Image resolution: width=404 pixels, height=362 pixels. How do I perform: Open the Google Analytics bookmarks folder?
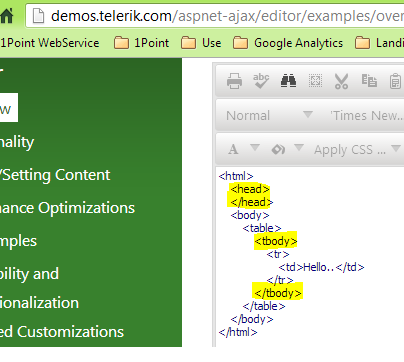point(288,43)
